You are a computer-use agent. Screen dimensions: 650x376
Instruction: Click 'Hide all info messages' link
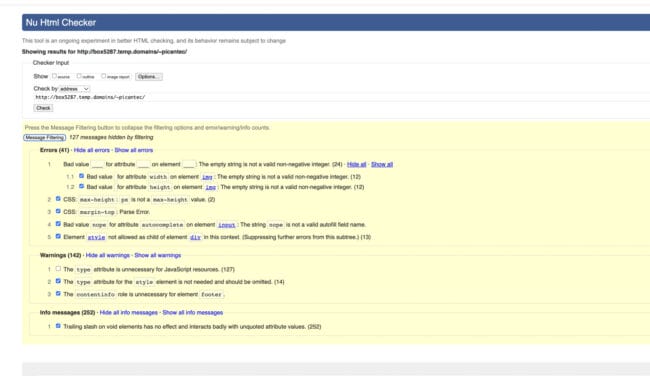tap(129, 313)
